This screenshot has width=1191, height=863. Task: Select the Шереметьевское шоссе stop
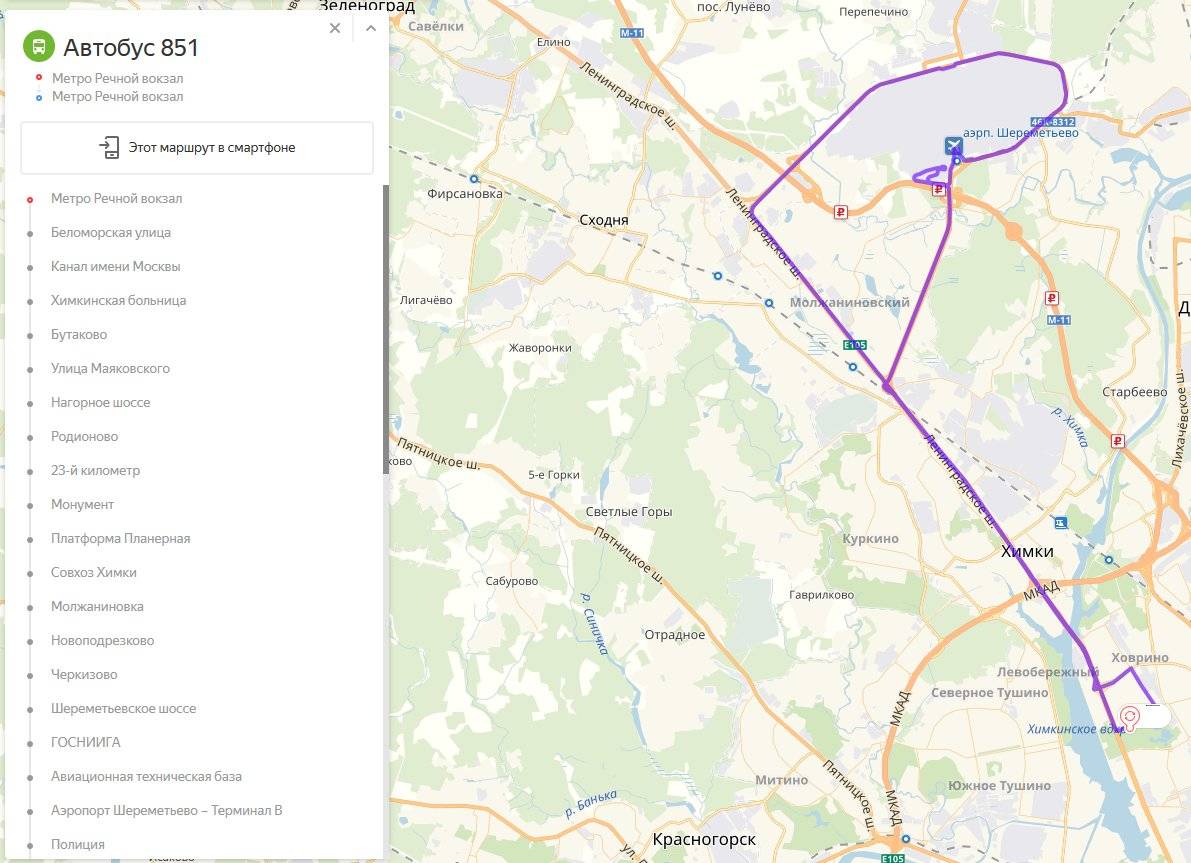pyautogui.click(x=123, y=709)
